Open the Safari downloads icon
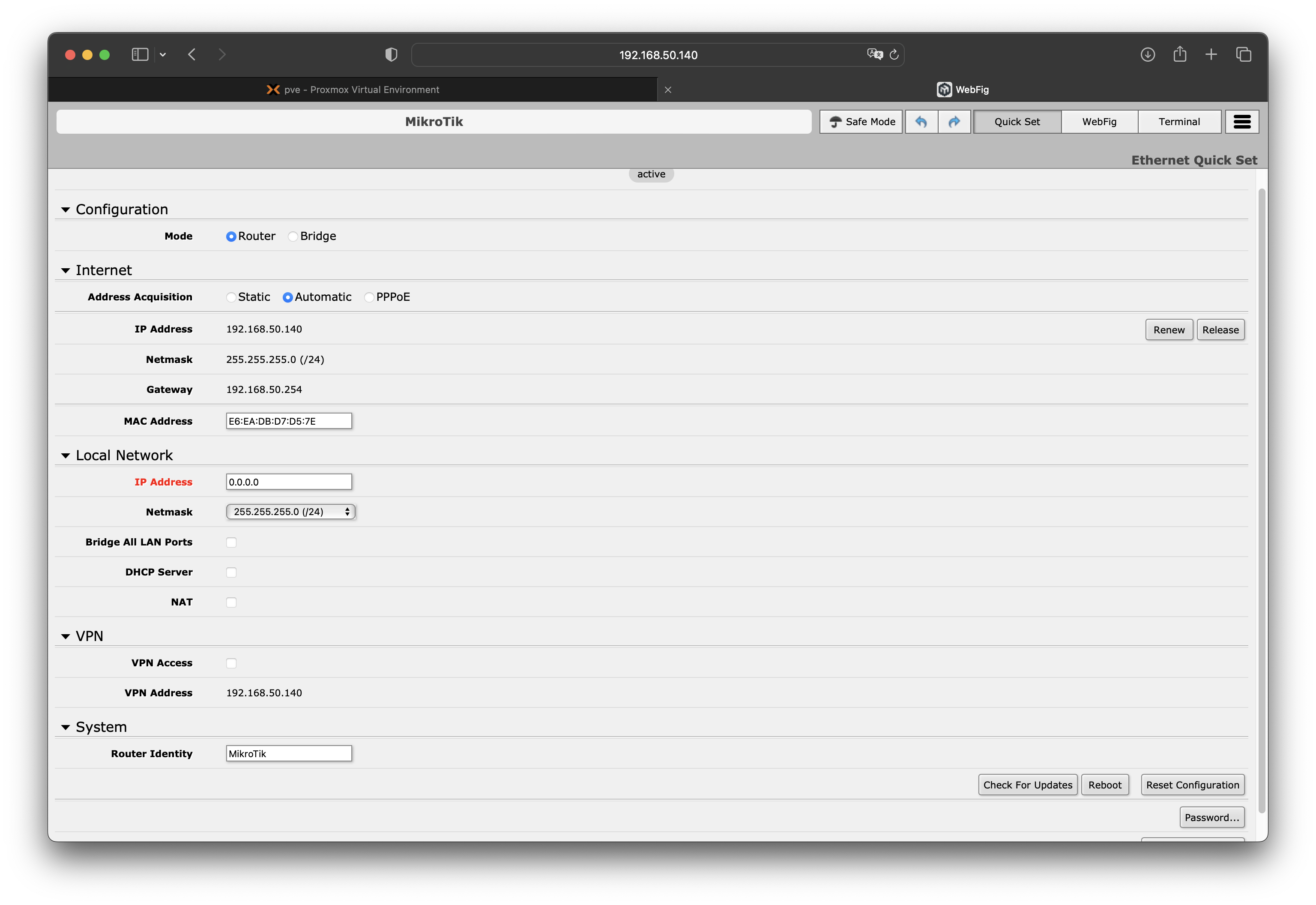This screenshot has height=905, width=1316. coord(1148,55)
